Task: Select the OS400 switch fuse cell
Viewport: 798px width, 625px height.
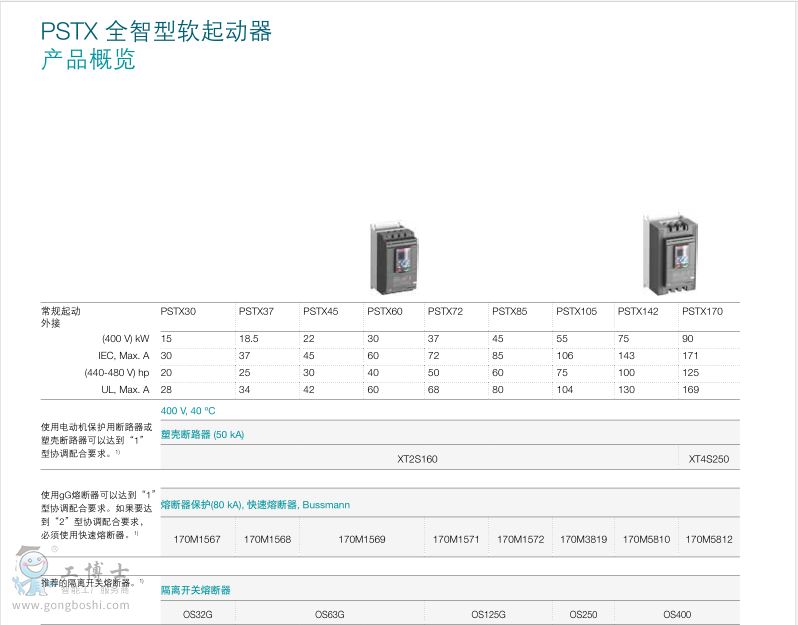Action: point(677,614)
